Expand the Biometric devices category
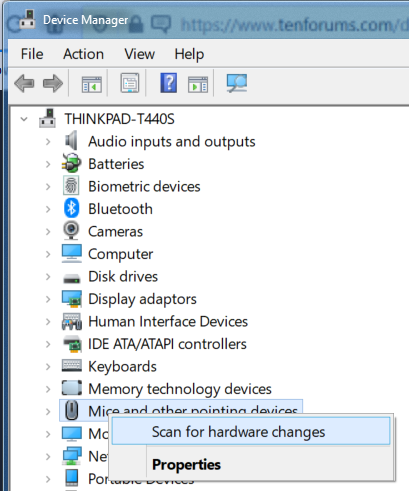 click(48, 187)
